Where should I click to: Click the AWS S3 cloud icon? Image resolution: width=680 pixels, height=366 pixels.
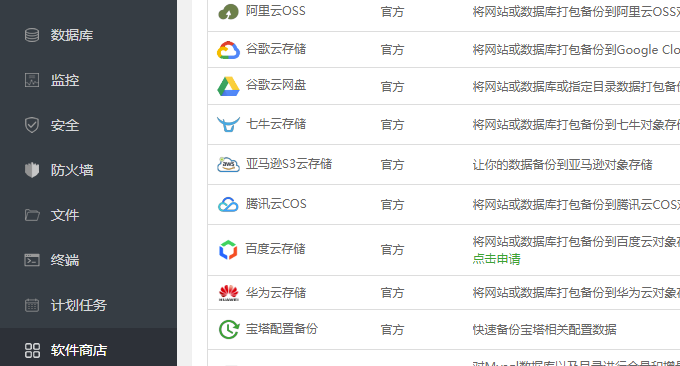pos(228,164)
